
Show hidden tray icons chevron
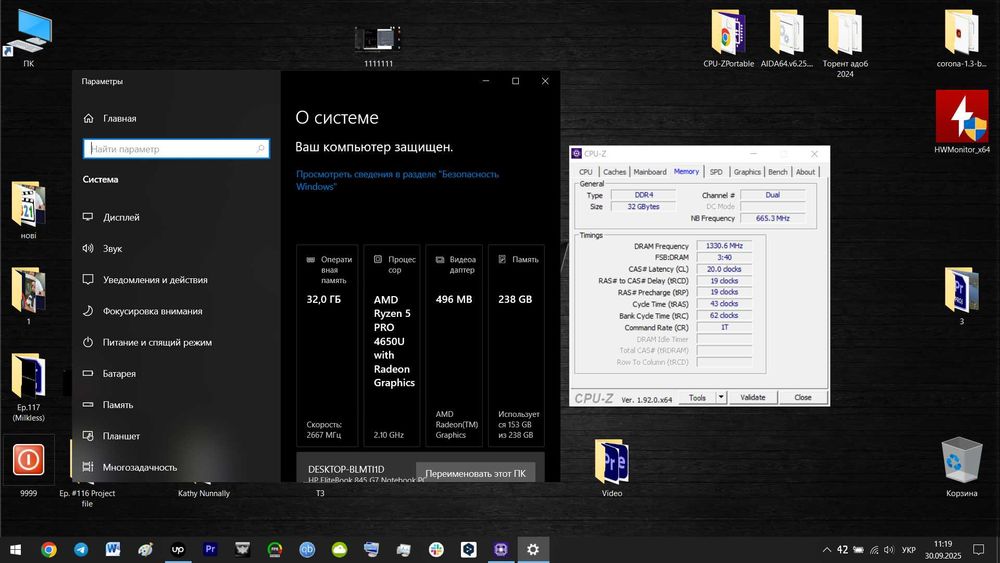827,549
